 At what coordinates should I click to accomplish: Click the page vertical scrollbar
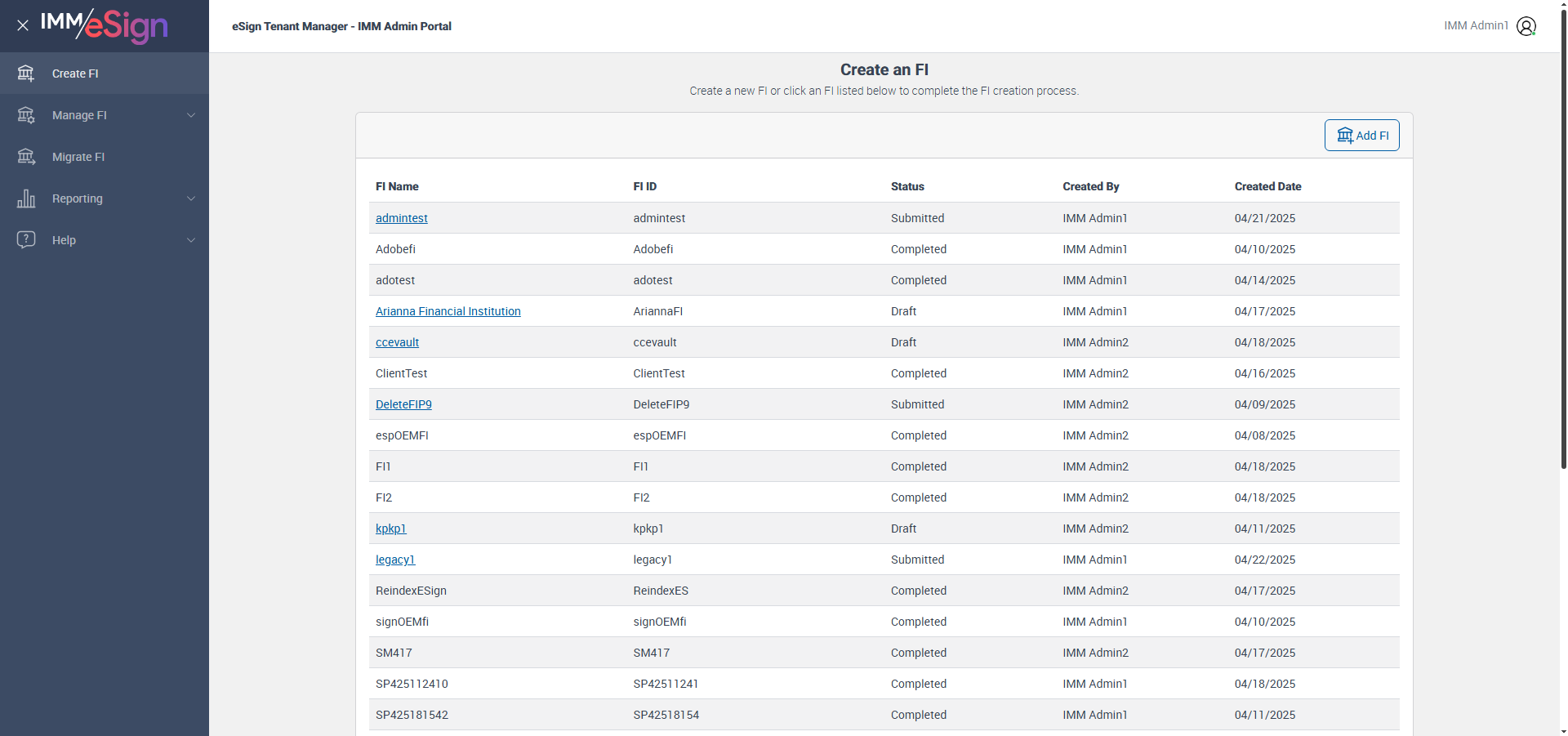(1563, 245)
